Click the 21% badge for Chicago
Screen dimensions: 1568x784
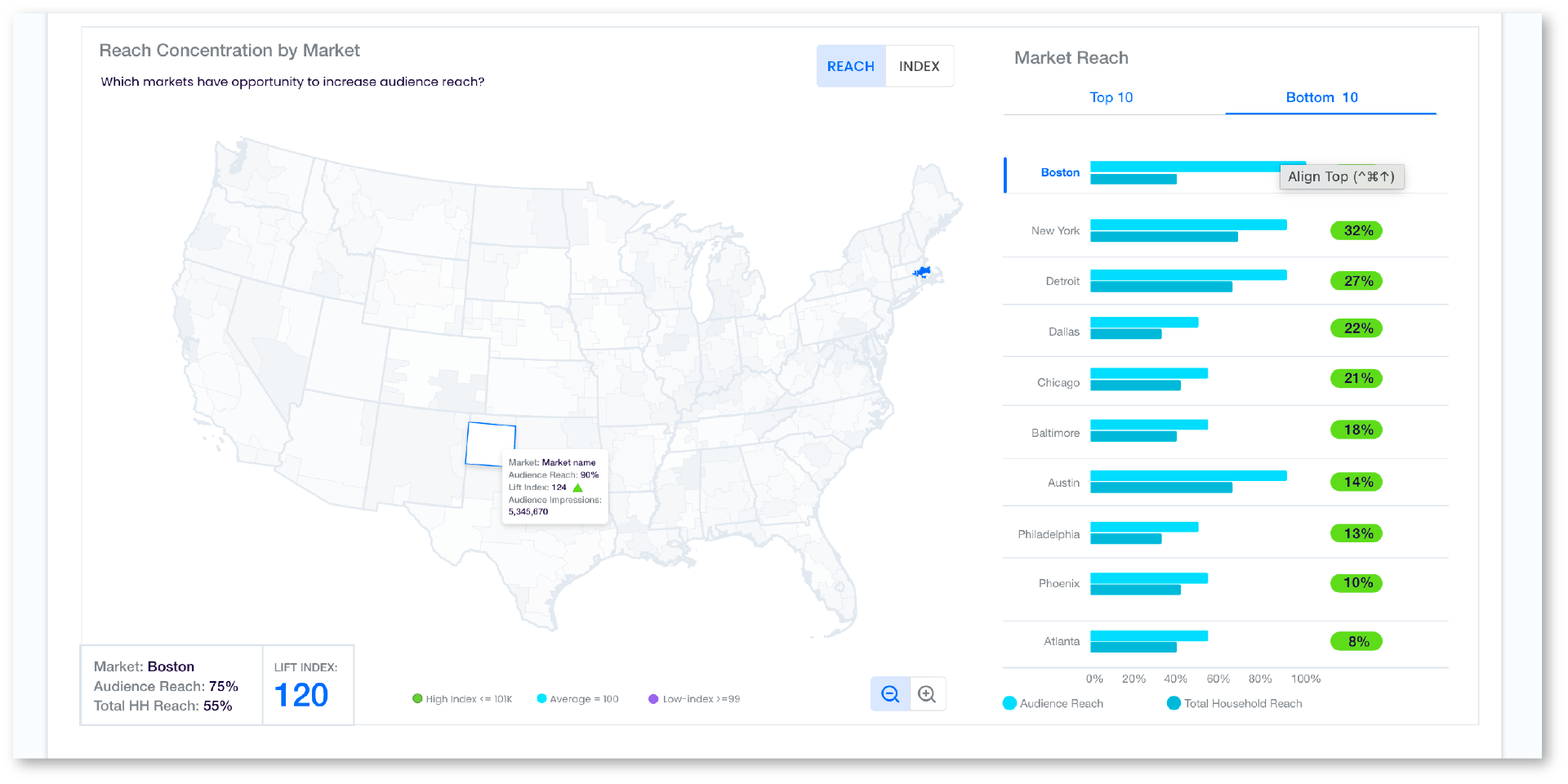[x=1356, y=378]
